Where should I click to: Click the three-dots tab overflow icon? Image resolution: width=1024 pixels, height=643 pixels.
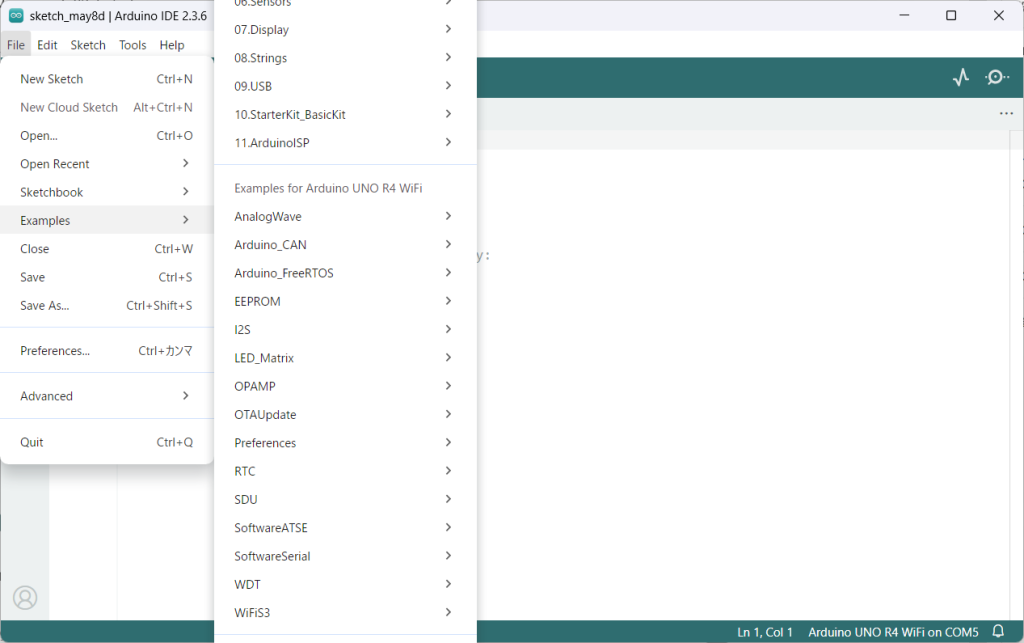[x=1006, y=114]
